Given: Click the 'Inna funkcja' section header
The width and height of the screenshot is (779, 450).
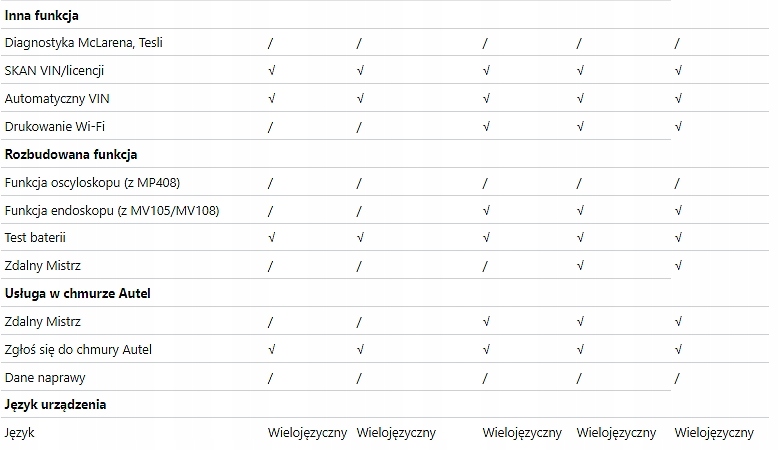Looking at the screenshot, I should pos(42,16).
